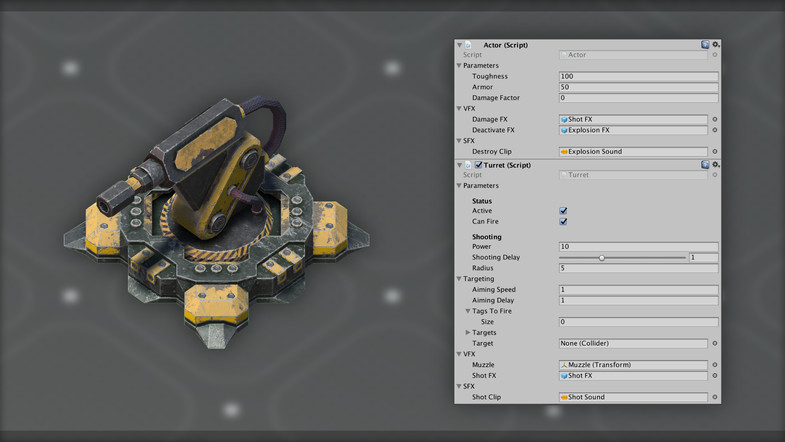Click the Destroy Clip property label

[x=492, y=152]
